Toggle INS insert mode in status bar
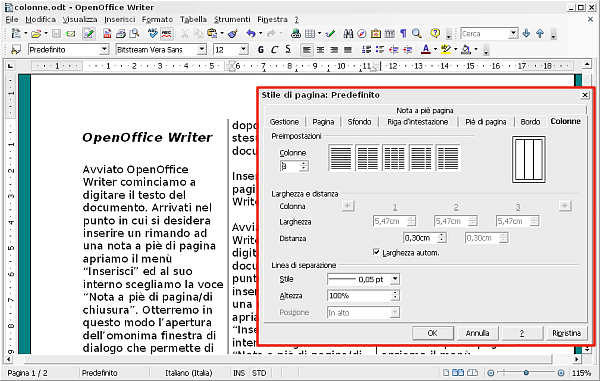The width and height of the screenshot is (600, 381). (x=239, y=373)
